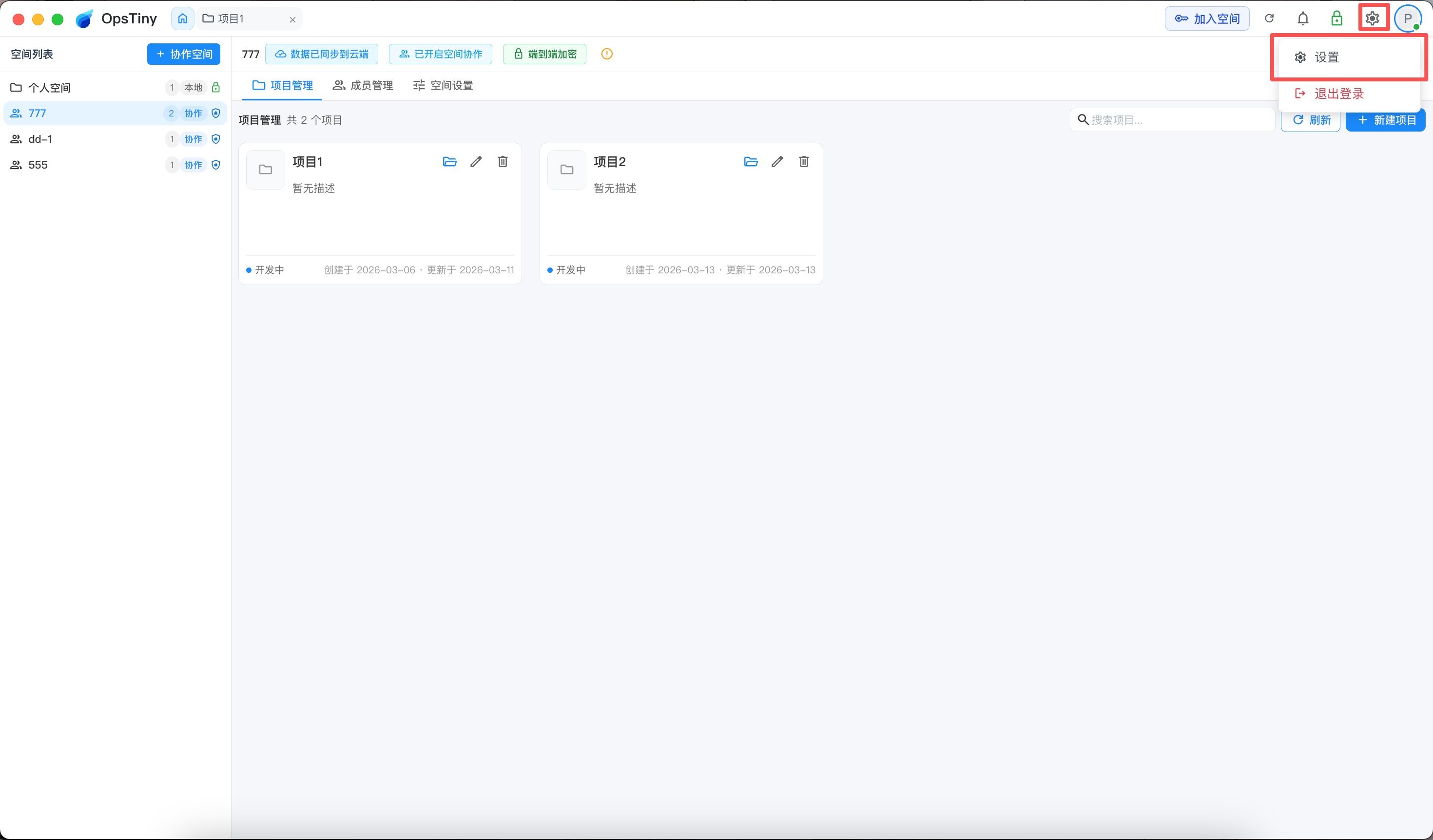The width and height of the screenshot is (1433, 840).
Task: Click the lock icon on 个人空间 row
Action: [215, 88]
